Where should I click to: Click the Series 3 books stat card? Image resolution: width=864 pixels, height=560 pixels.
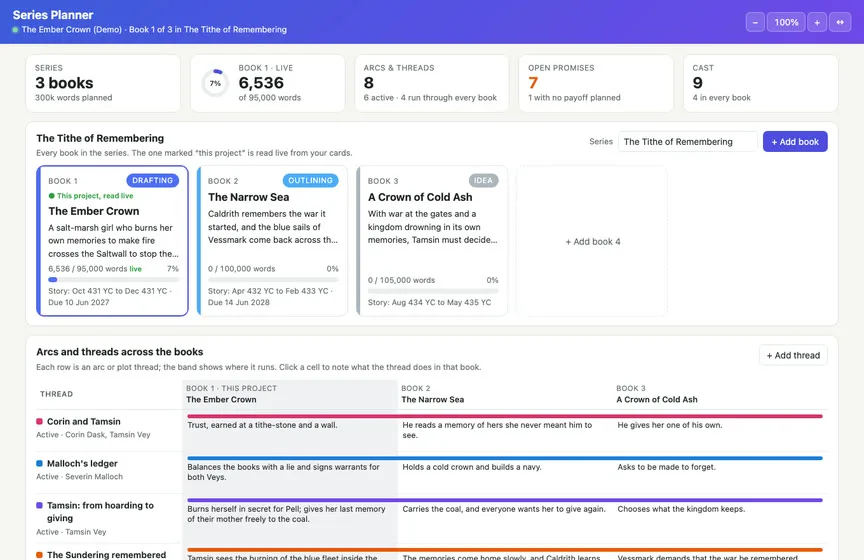pyautogui.click(x=103, y=83)
